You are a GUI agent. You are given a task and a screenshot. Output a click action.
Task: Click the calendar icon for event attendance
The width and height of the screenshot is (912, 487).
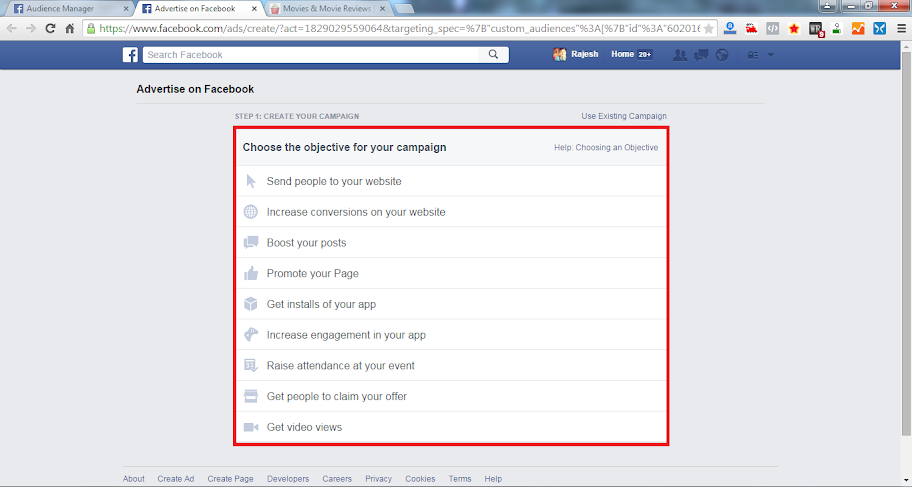coord(251,365)
